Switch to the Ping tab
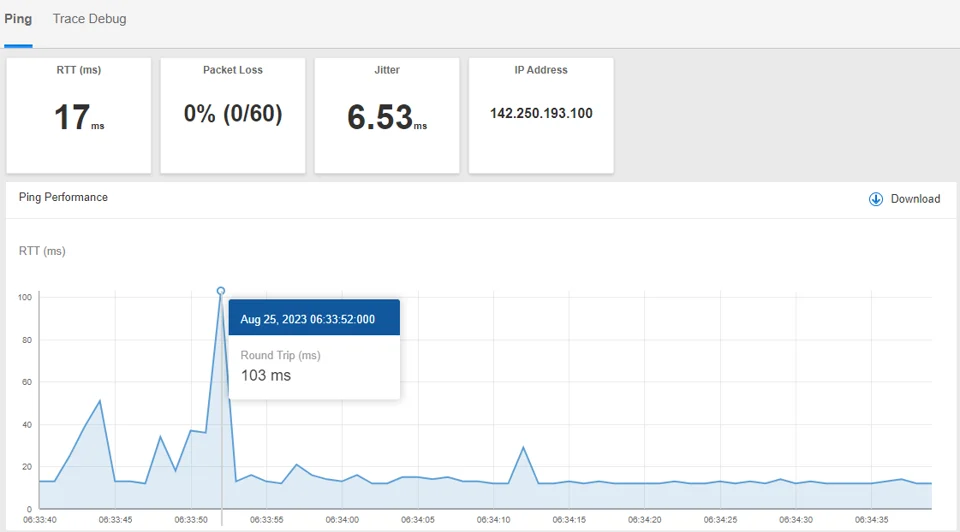This screenshot has width=960, height=532. point(18,19)
